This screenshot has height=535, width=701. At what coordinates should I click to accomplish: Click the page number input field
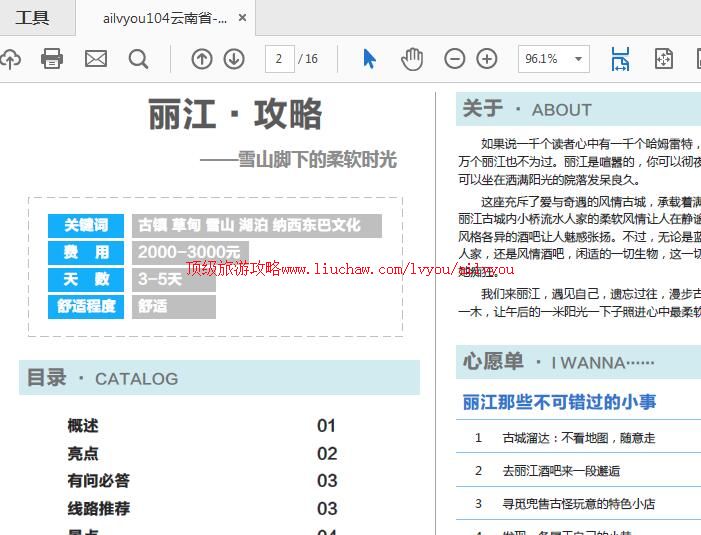279,59
